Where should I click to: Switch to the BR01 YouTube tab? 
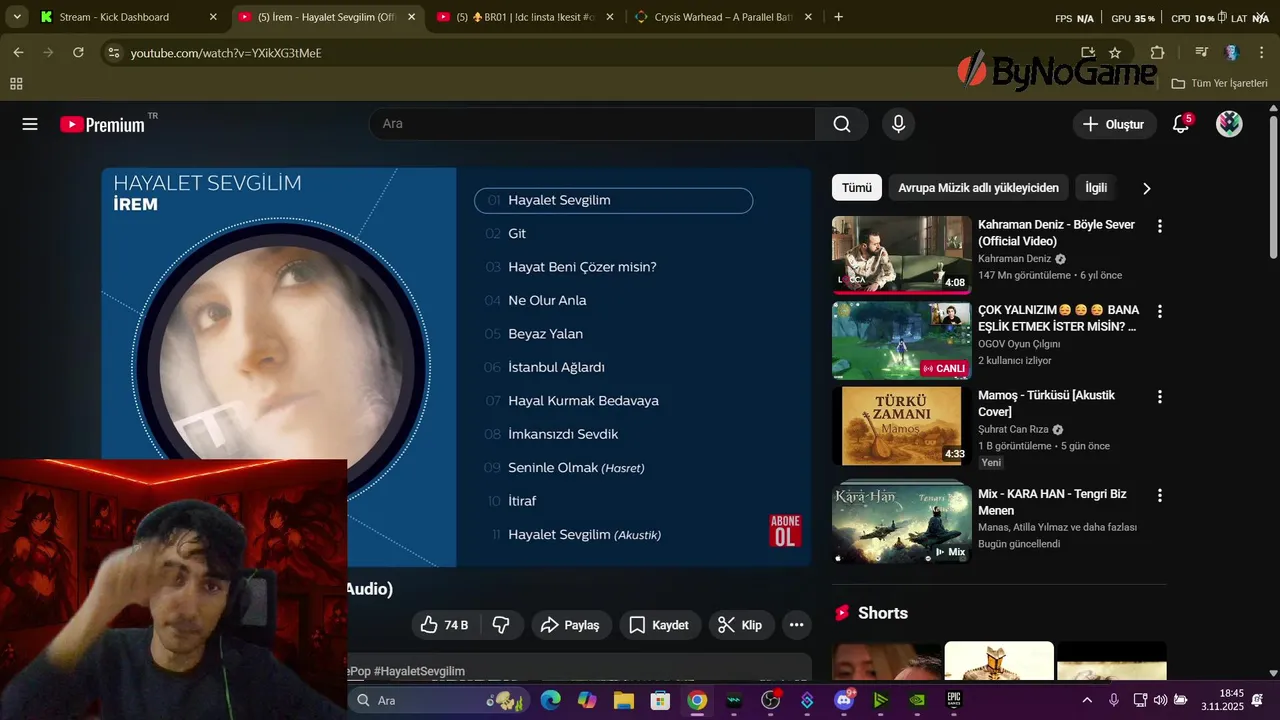[525, 17]
